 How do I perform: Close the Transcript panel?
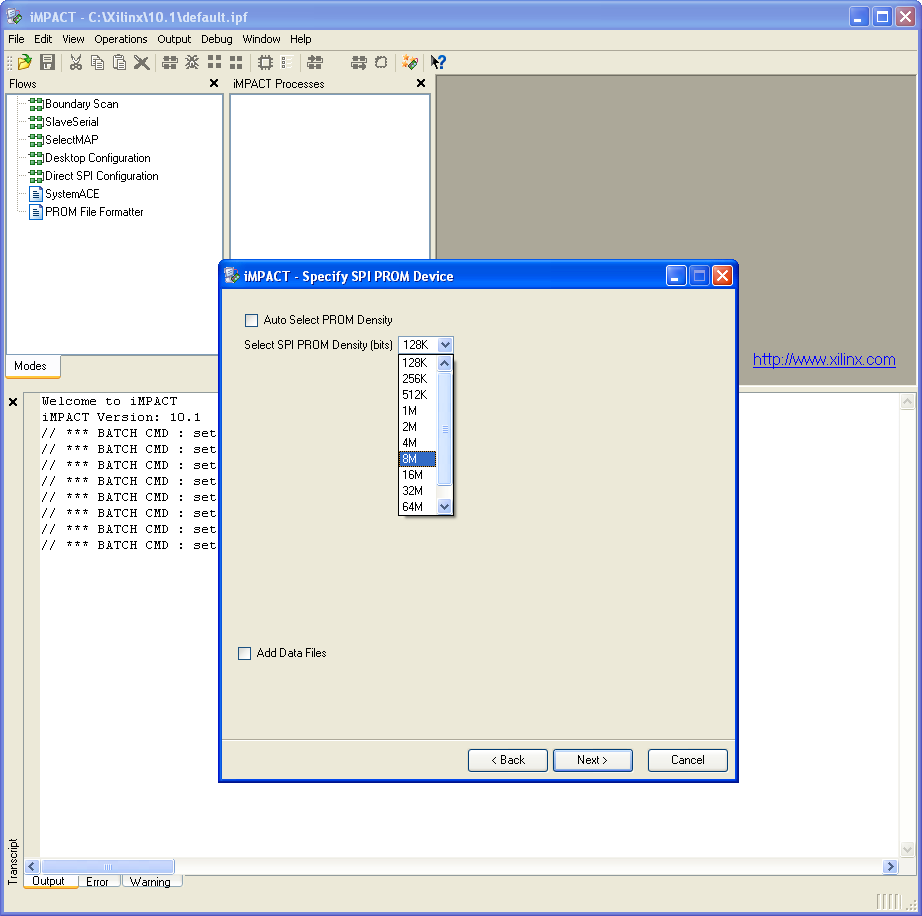[13, 402]
